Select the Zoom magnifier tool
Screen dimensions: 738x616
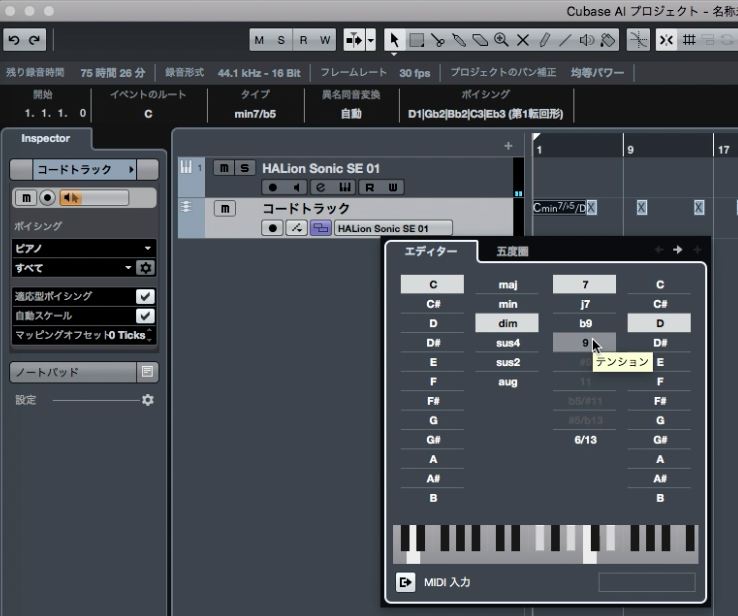pyautogui.click(x=501, y=40)
